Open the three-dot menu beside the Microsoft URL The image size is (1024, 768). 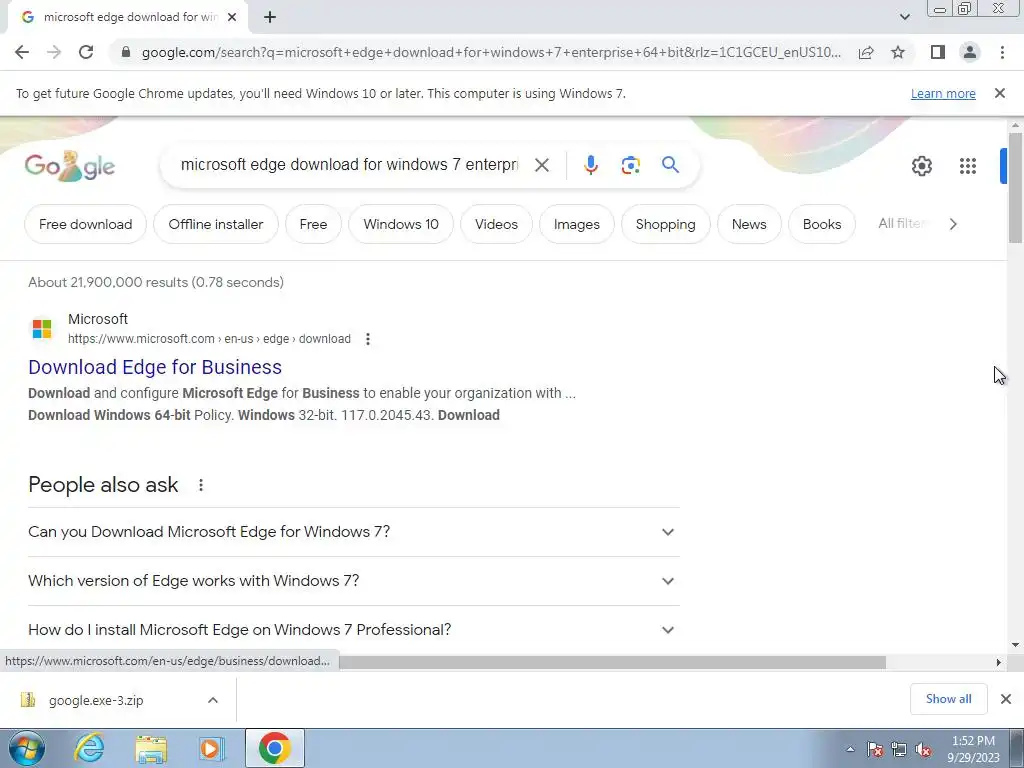pos(368,339)
